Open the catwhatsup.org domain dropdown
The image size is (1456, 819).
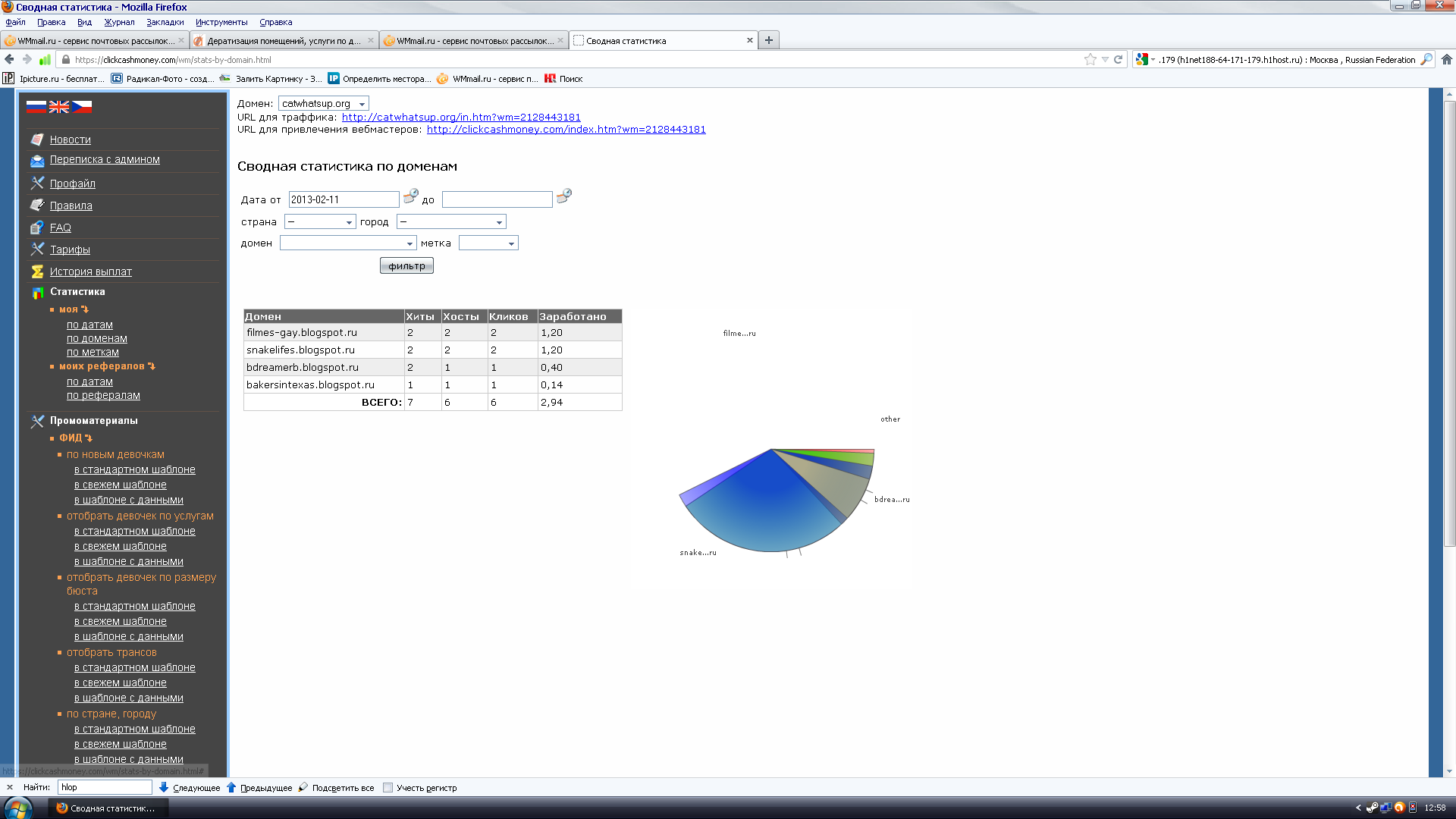(323, 103)
